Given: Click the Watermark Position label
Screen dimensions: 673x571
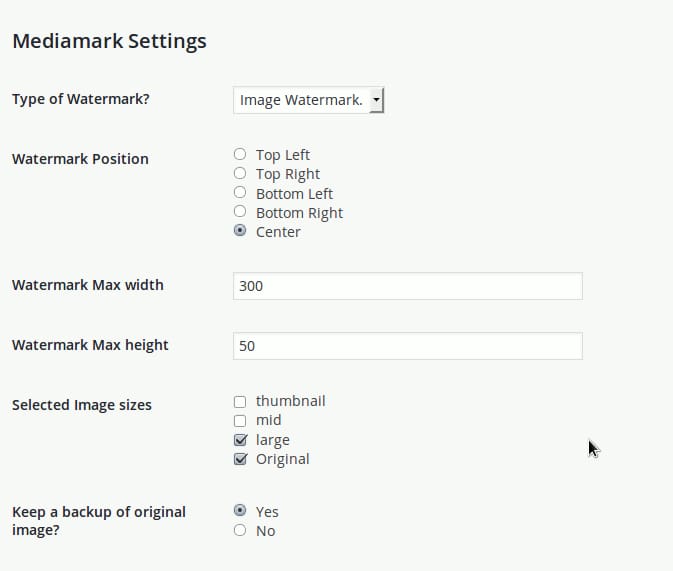Looking at the screenshot, I should pos(80,158).
